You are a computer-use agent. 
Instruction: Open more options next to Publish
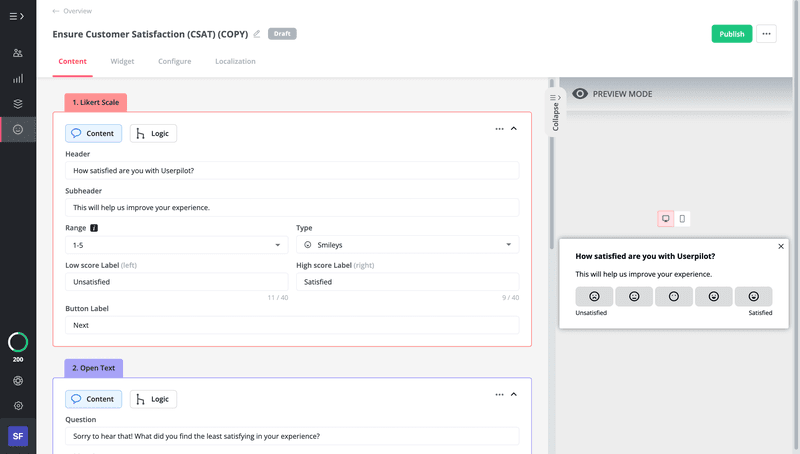pyautogui.click(x=767, y=34)
